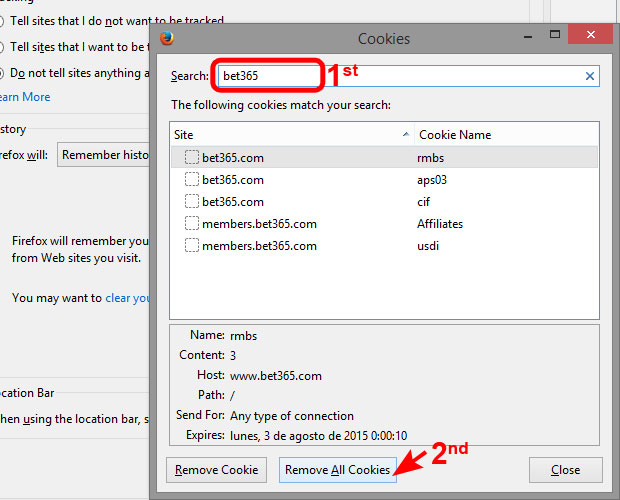Viewport: 620px width, 500px height.
Task: Click 'Any type of connection' value
Action: pyautogui.click(x=292, y=416)
